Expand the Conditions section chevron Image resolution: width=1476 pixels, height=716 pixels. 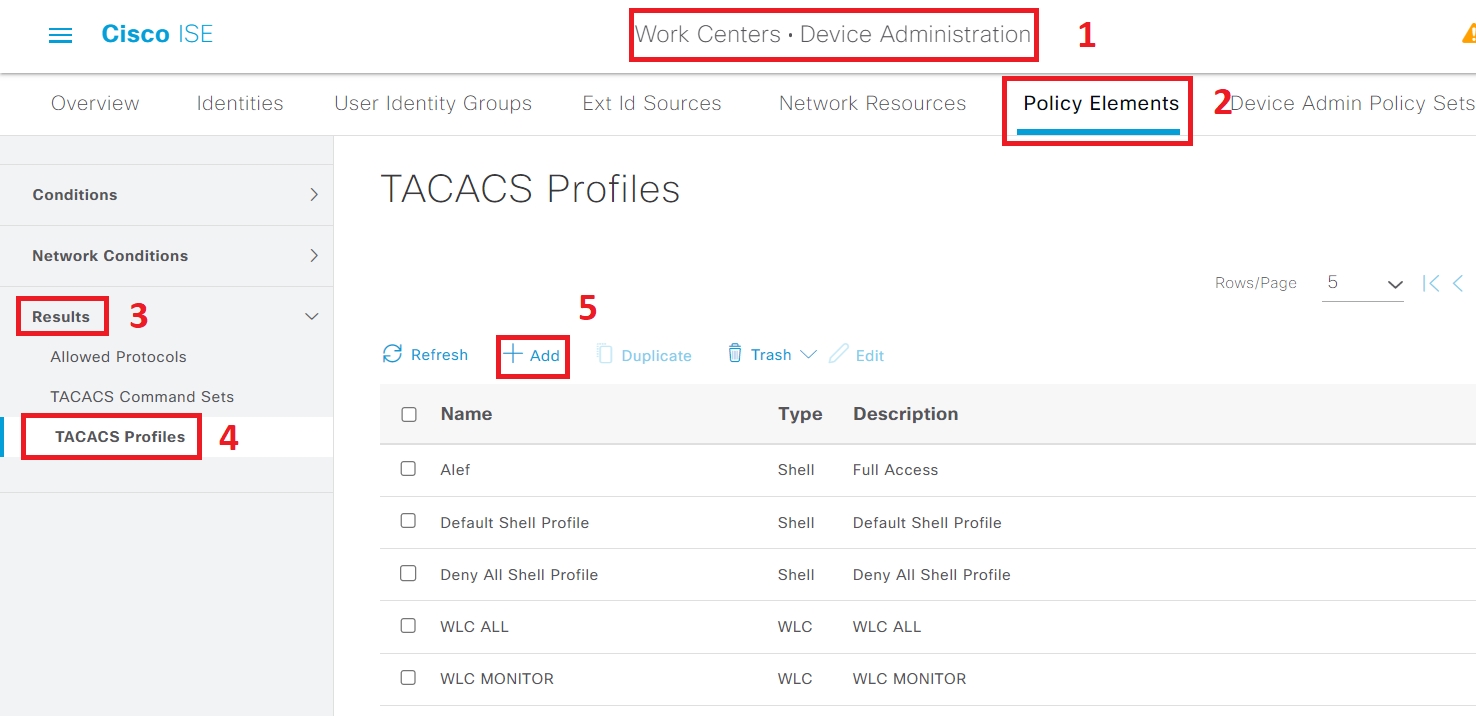314,195
